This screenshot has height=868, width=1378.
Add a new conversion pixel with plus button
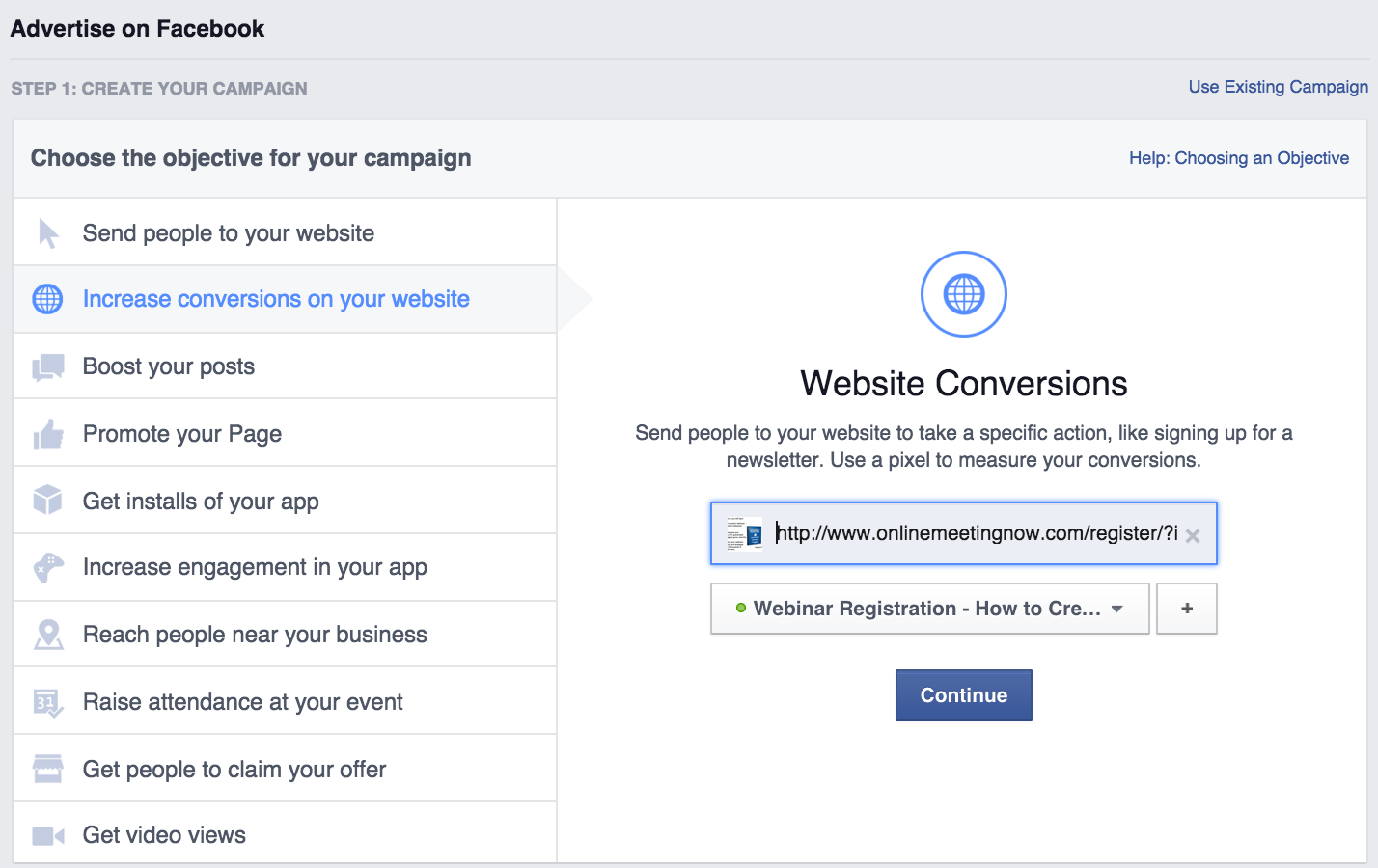coord(1187,609)
